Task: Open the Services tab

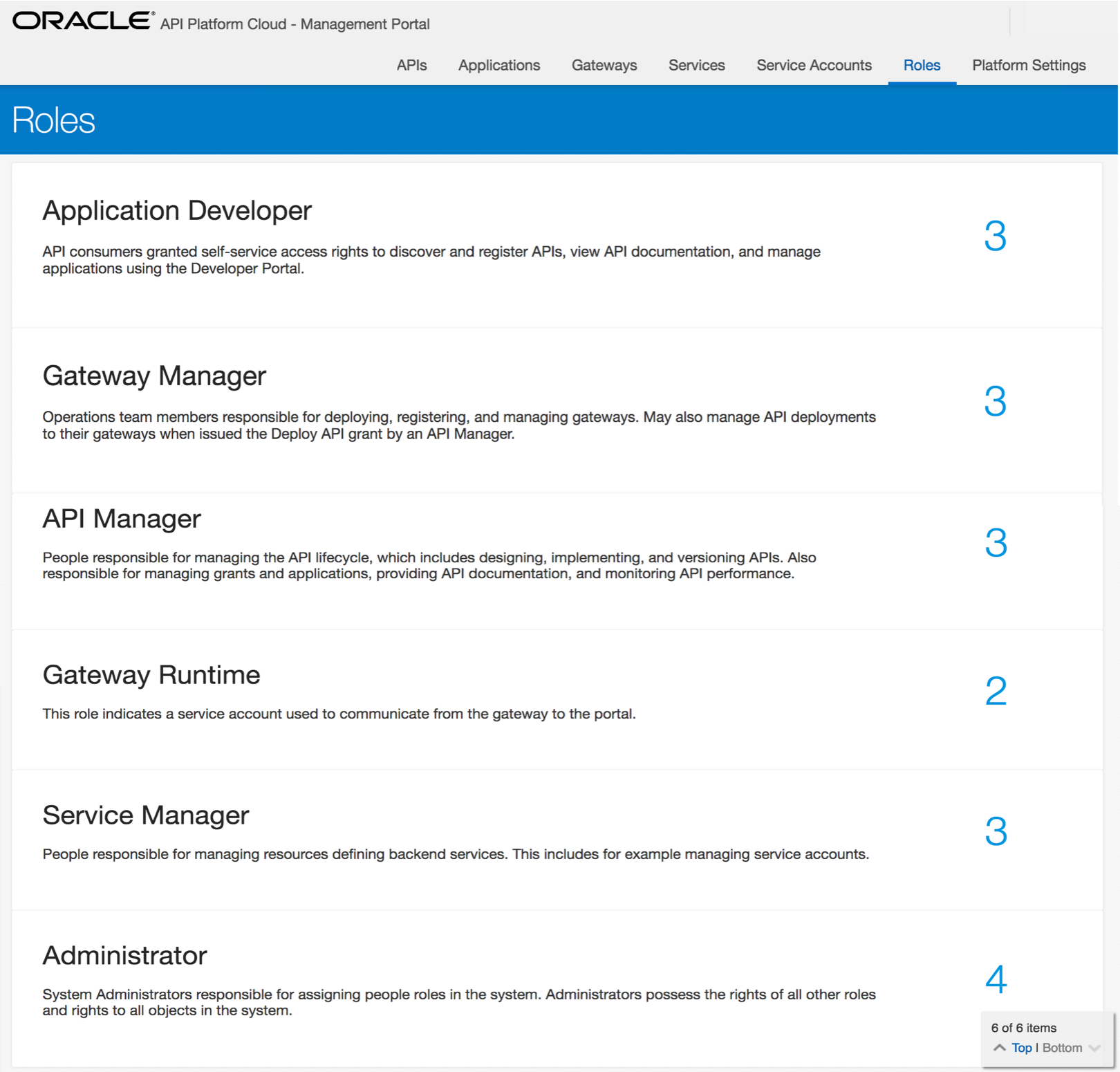Action: pyautogui.click(x=696, y=65)
